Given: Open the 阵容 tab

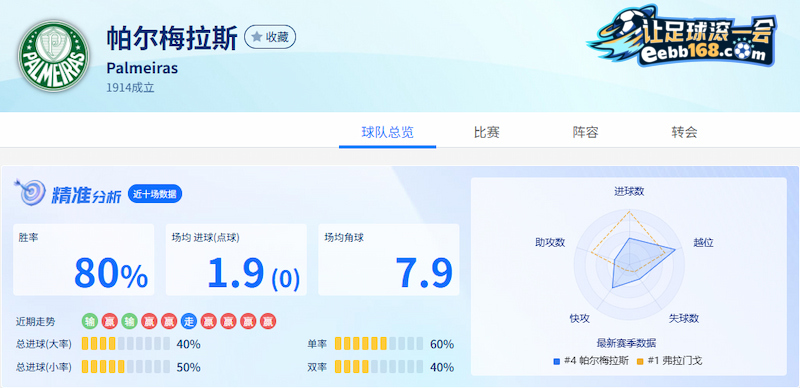Looking at the screenshot, I should click(x=585, y=133).
